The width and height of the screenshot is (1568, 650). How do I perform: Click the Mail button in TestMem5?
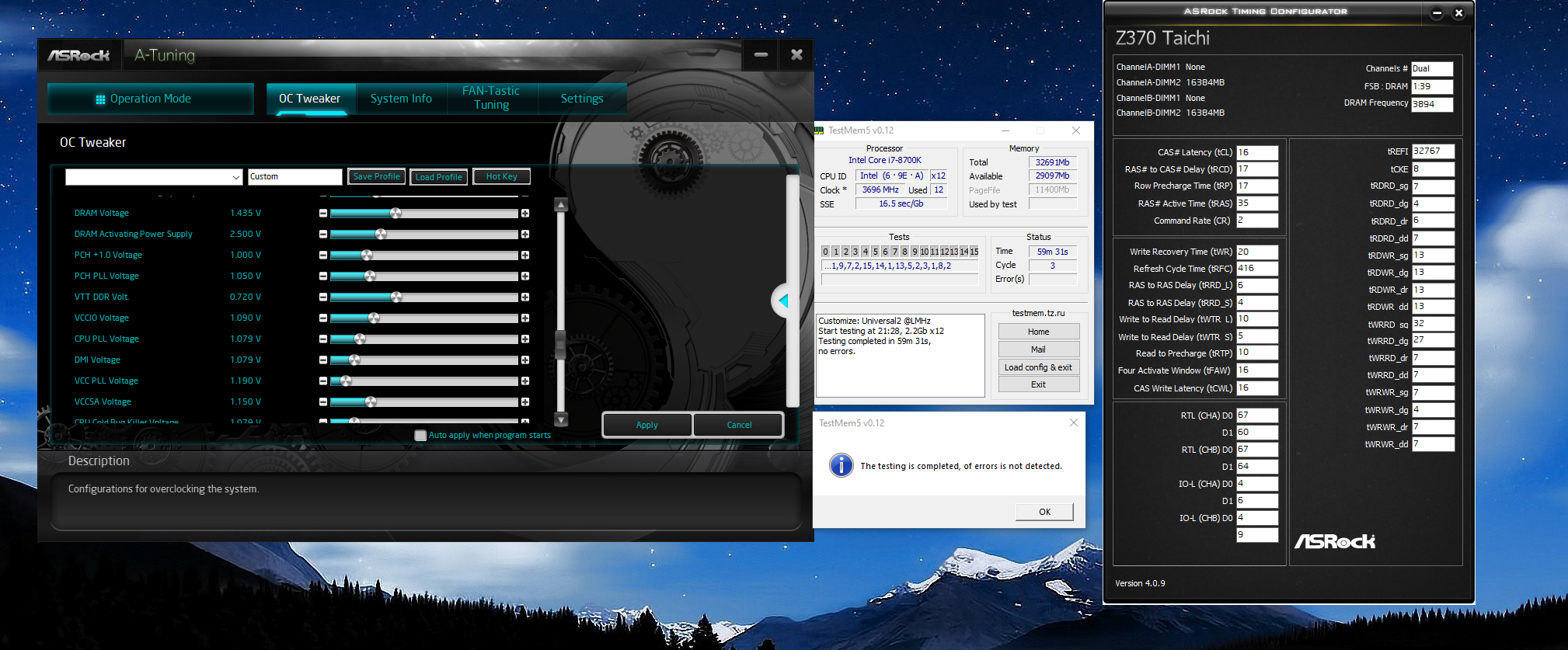(x=1039, y=349)
